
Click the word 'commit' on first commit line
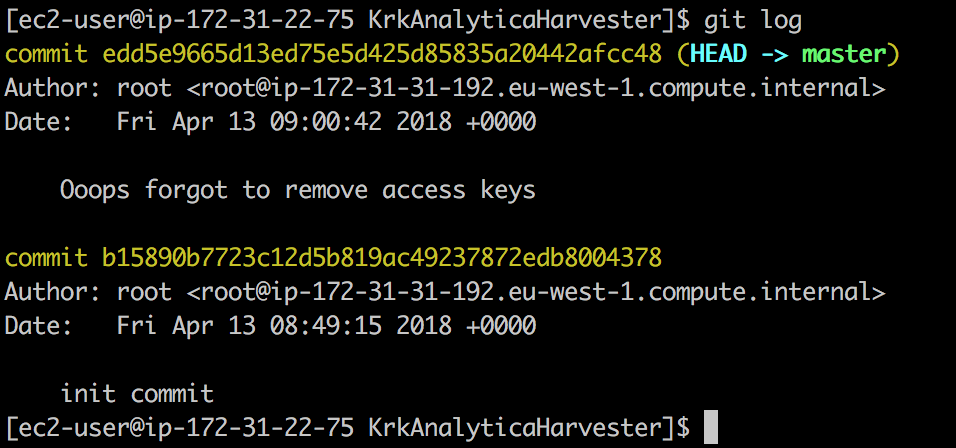tap(46, 55)
